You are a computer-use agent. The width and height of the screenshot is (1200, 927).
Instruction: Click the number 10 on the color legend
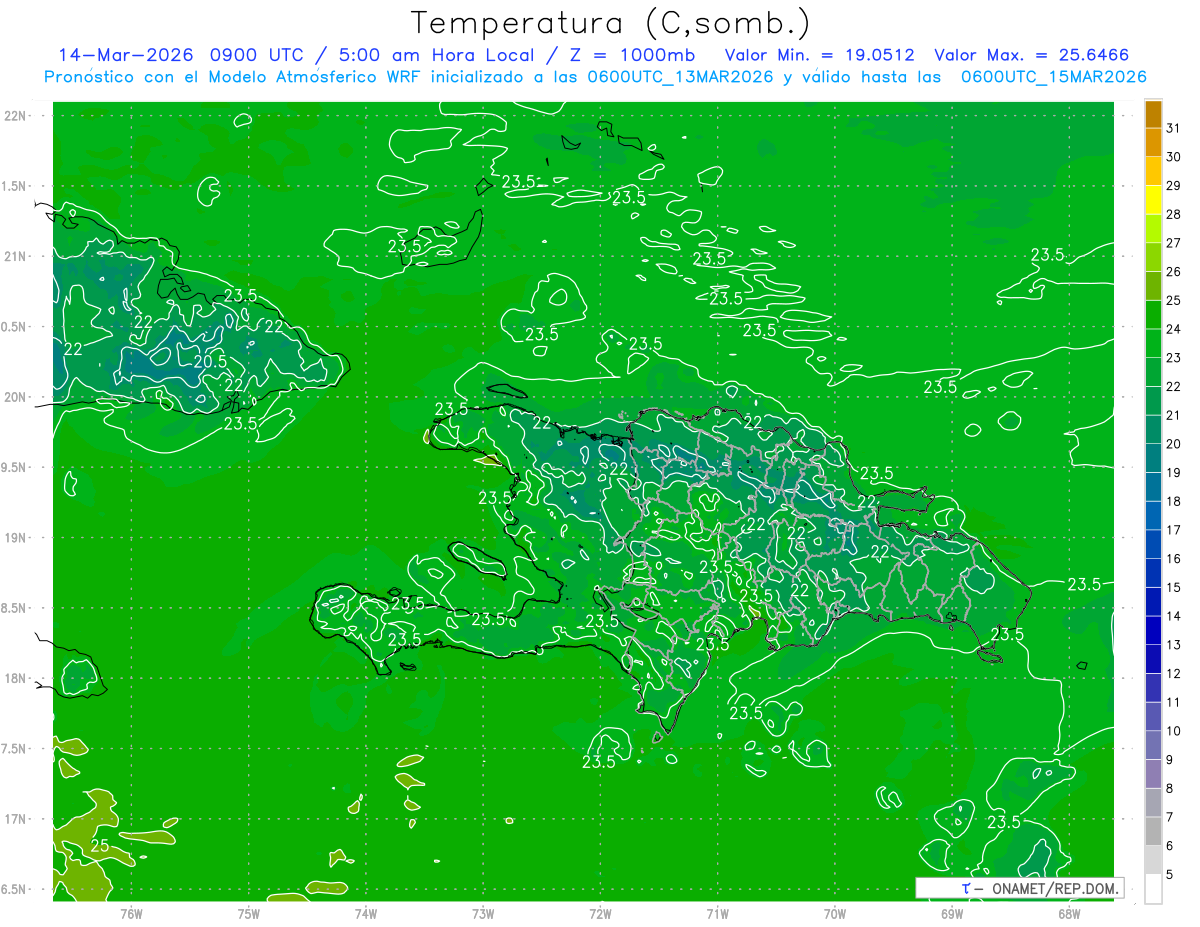point(1174,731)
